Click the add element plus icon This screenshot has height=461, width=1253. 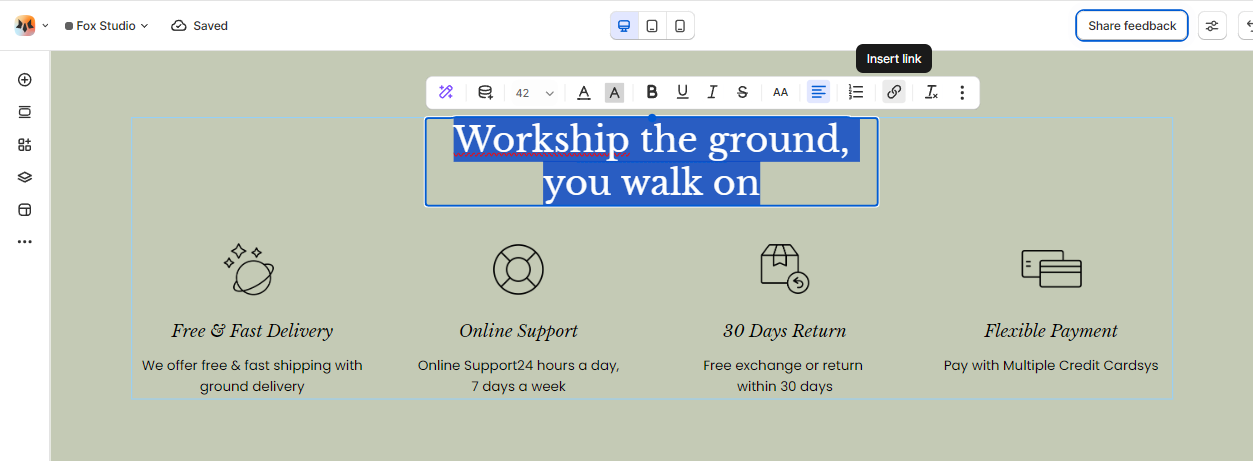click(x=25, y=80)
